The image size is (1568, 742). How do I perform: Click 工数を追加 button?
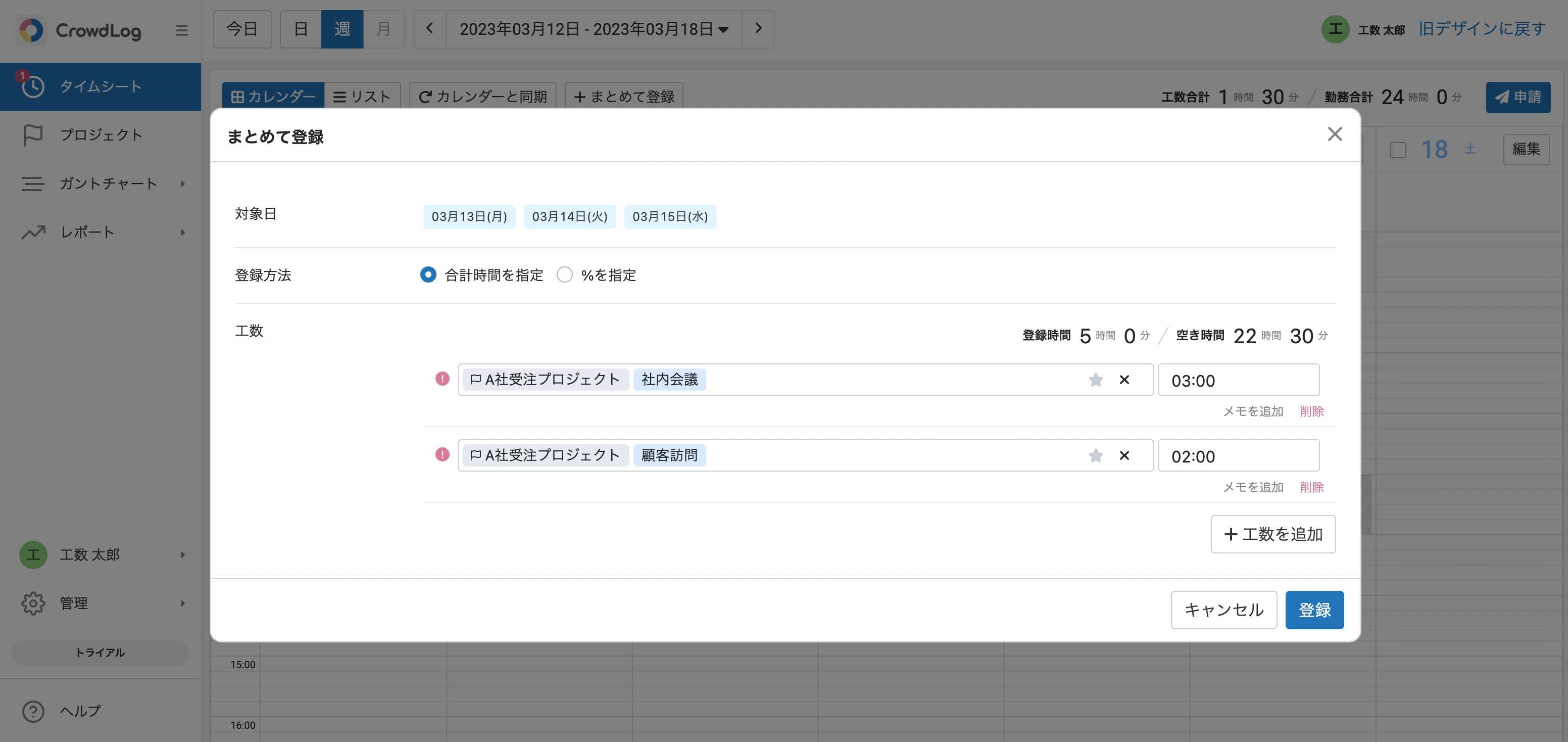[x=1273, y=534]
